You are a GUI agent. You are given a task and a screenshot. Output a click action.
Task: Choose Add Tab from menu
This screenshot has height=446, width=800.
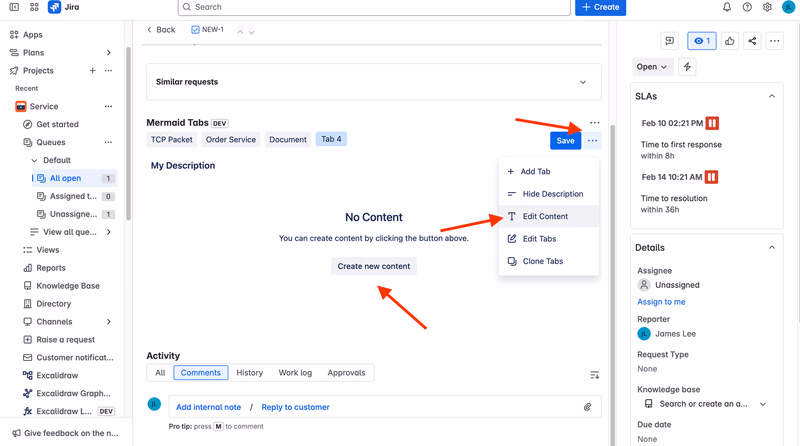point(548,171)
